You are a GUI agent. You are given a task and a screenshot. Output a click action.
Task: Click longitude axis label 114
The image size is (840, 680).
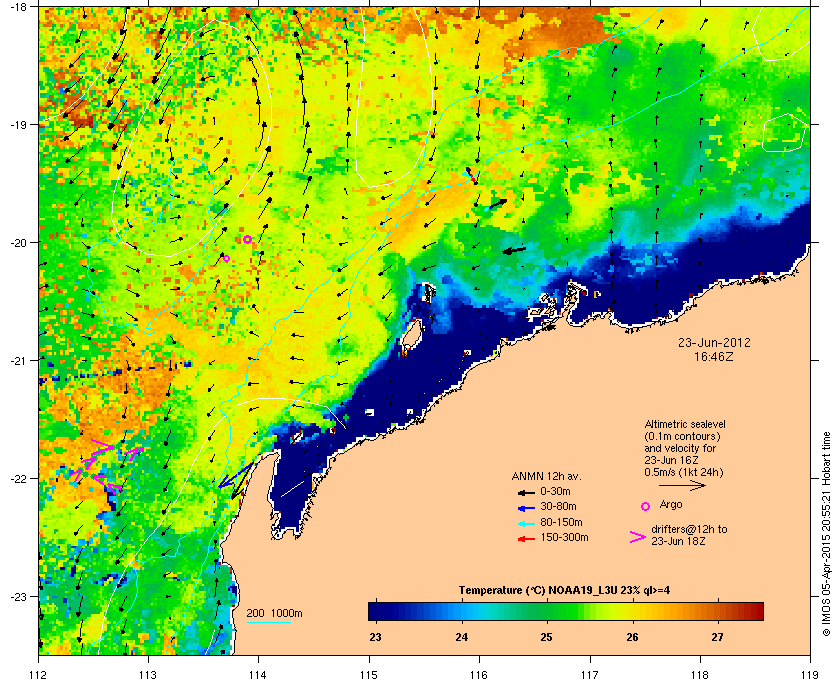pyautogui.click(x=258, y=675)
